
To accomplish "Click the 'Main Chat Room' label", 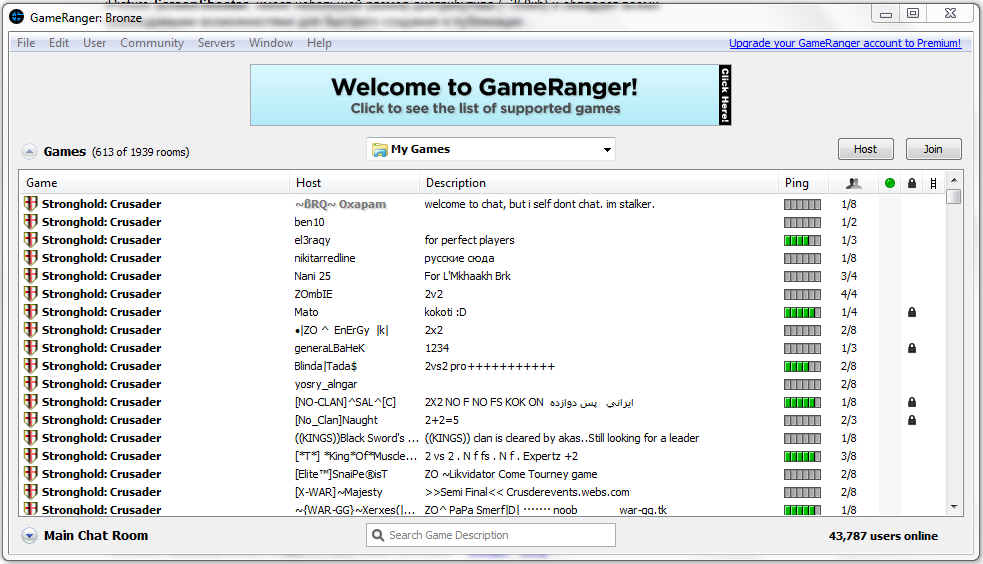I will point(96,535).
